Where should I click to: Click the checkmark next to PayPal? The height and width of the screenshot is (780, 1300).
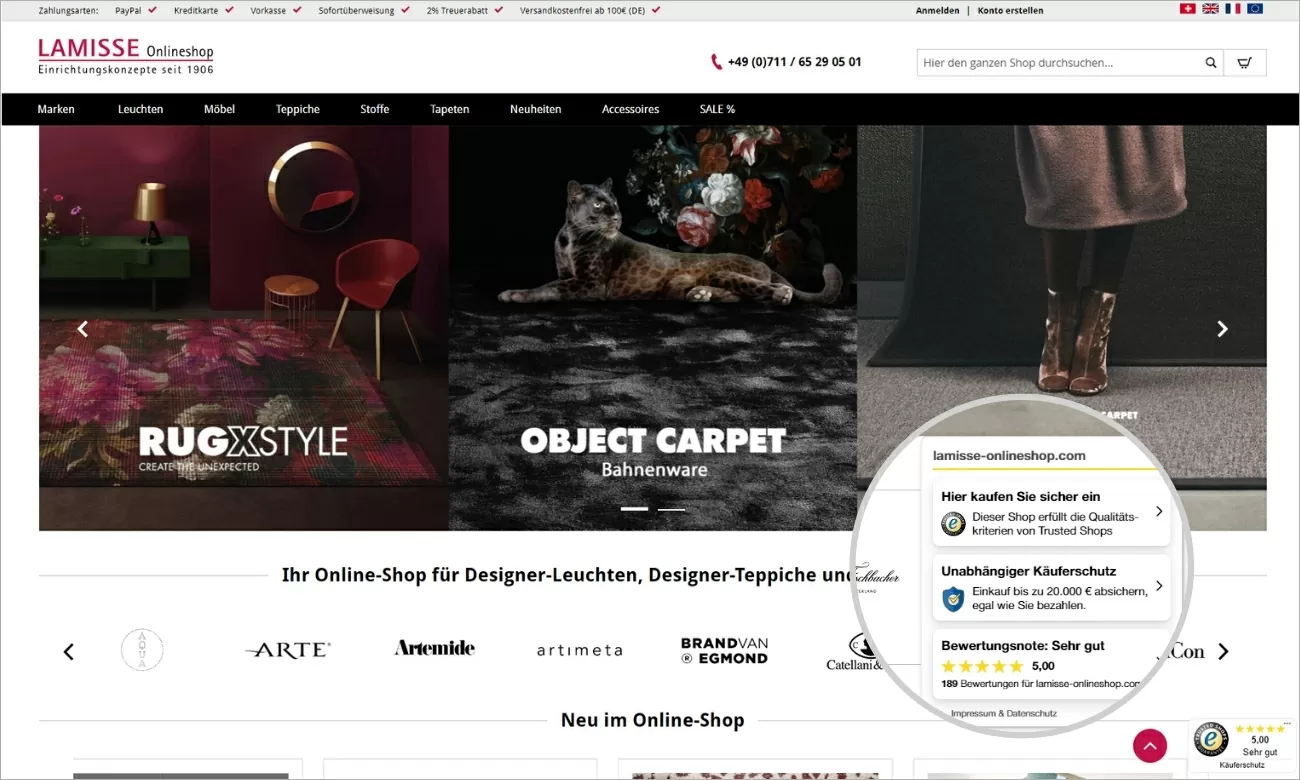pos(153,10)
